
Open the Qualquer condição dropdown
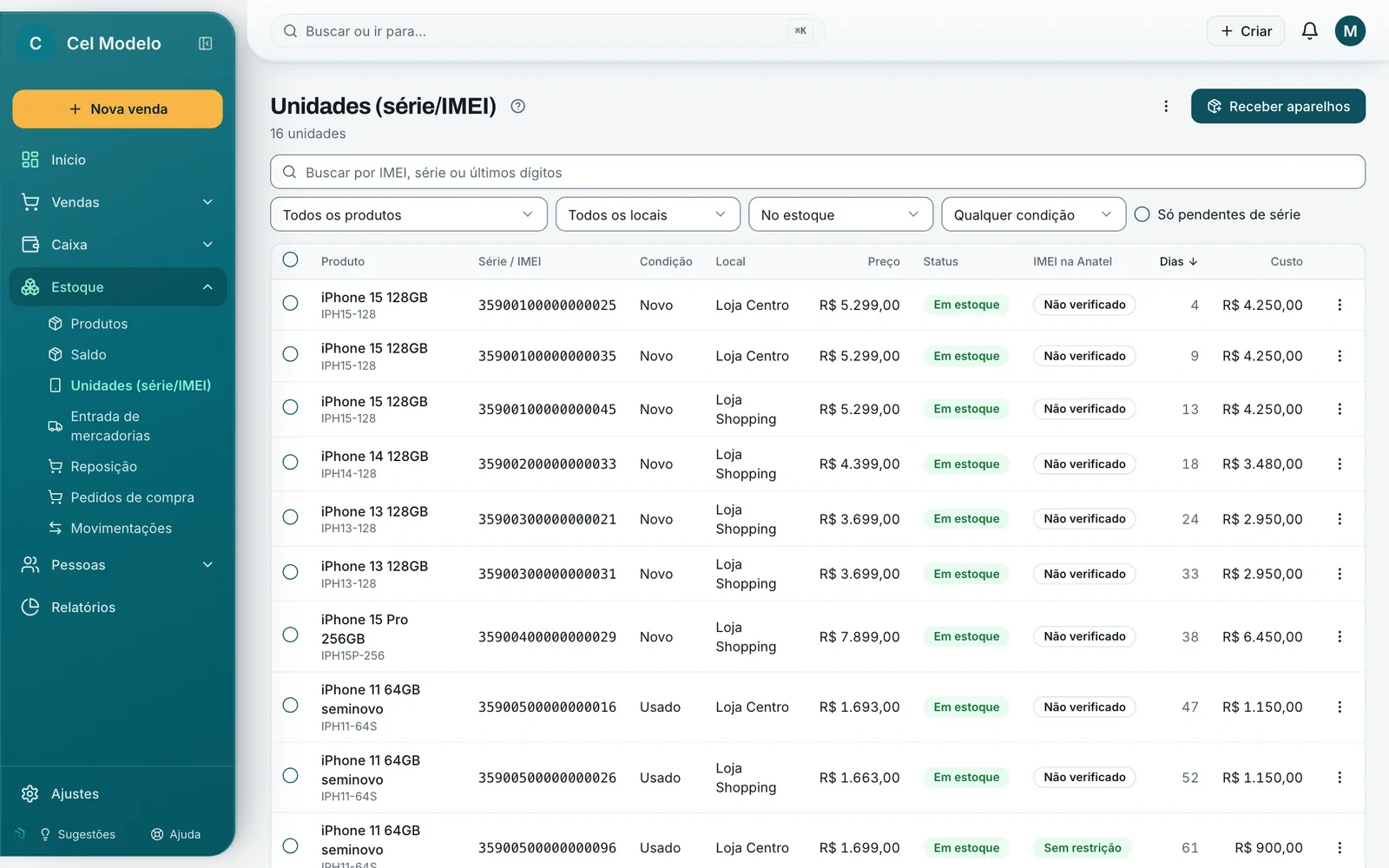coord(1033,214)
